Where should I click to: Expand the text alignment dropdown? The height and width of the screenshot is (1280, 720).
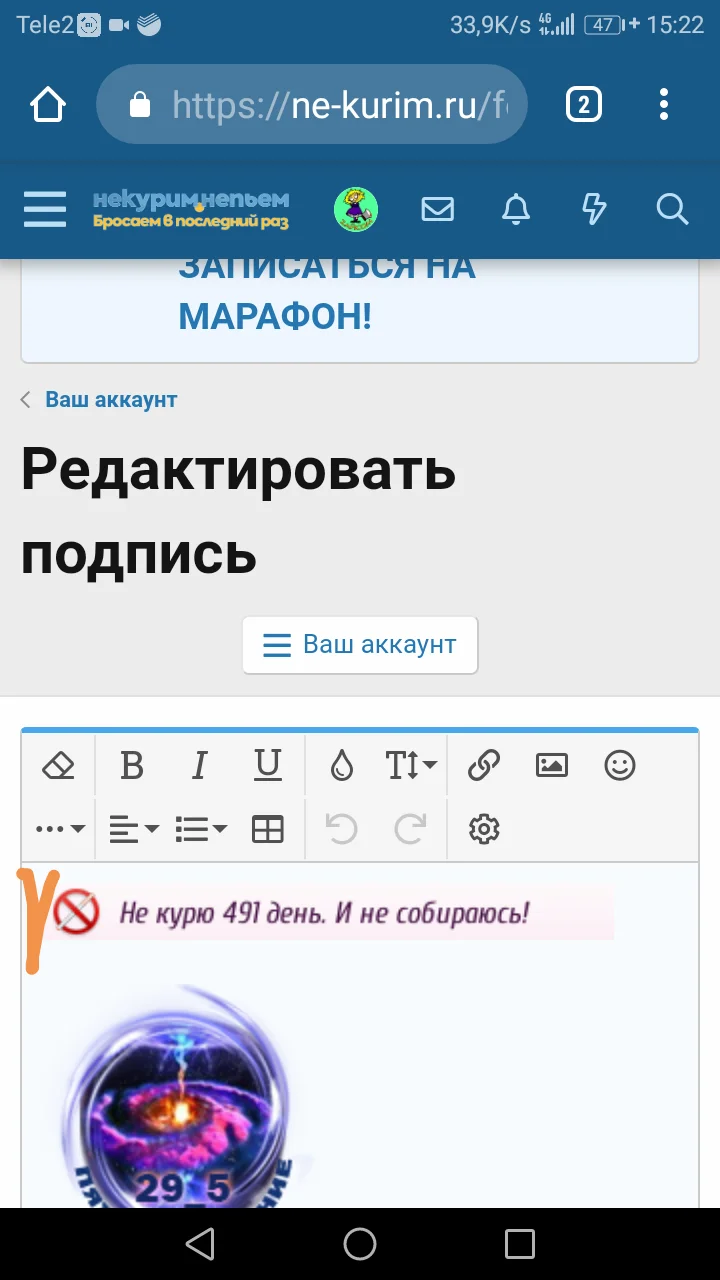click(134, 829)
